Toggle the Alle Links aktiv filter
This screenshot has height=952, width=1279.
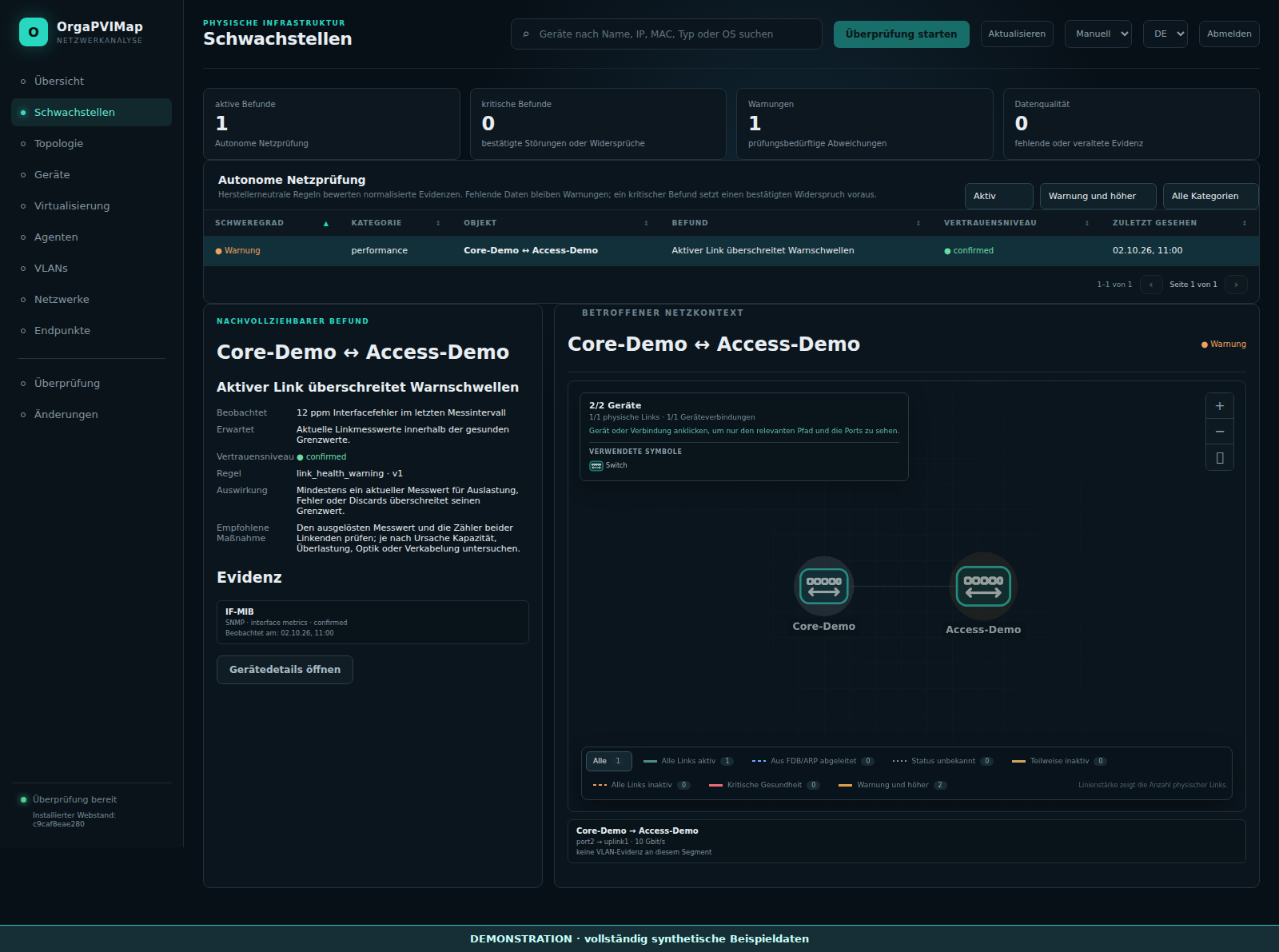[x=688, y=761]
